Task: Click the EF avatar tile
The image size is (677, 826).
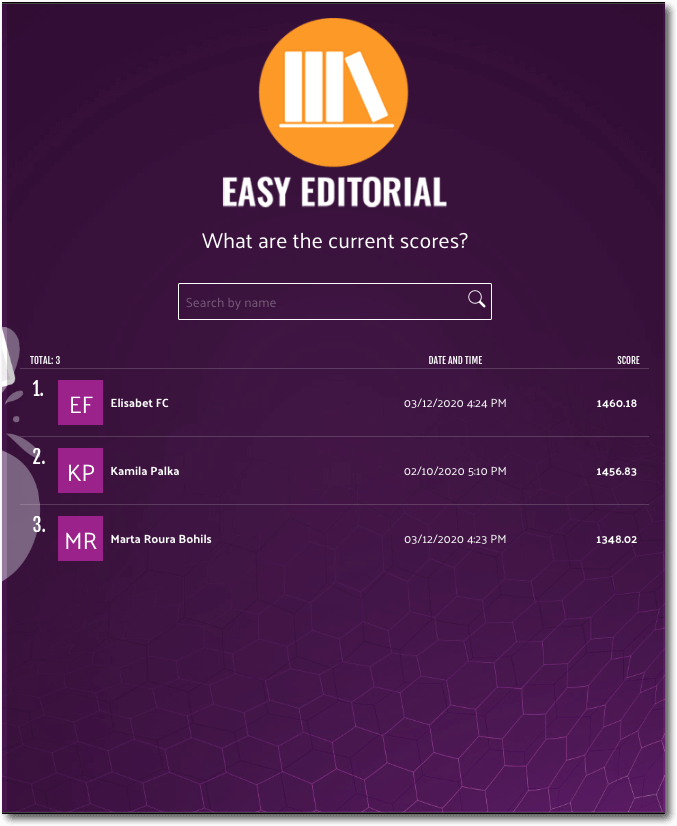Action: (x=80, y=403)
